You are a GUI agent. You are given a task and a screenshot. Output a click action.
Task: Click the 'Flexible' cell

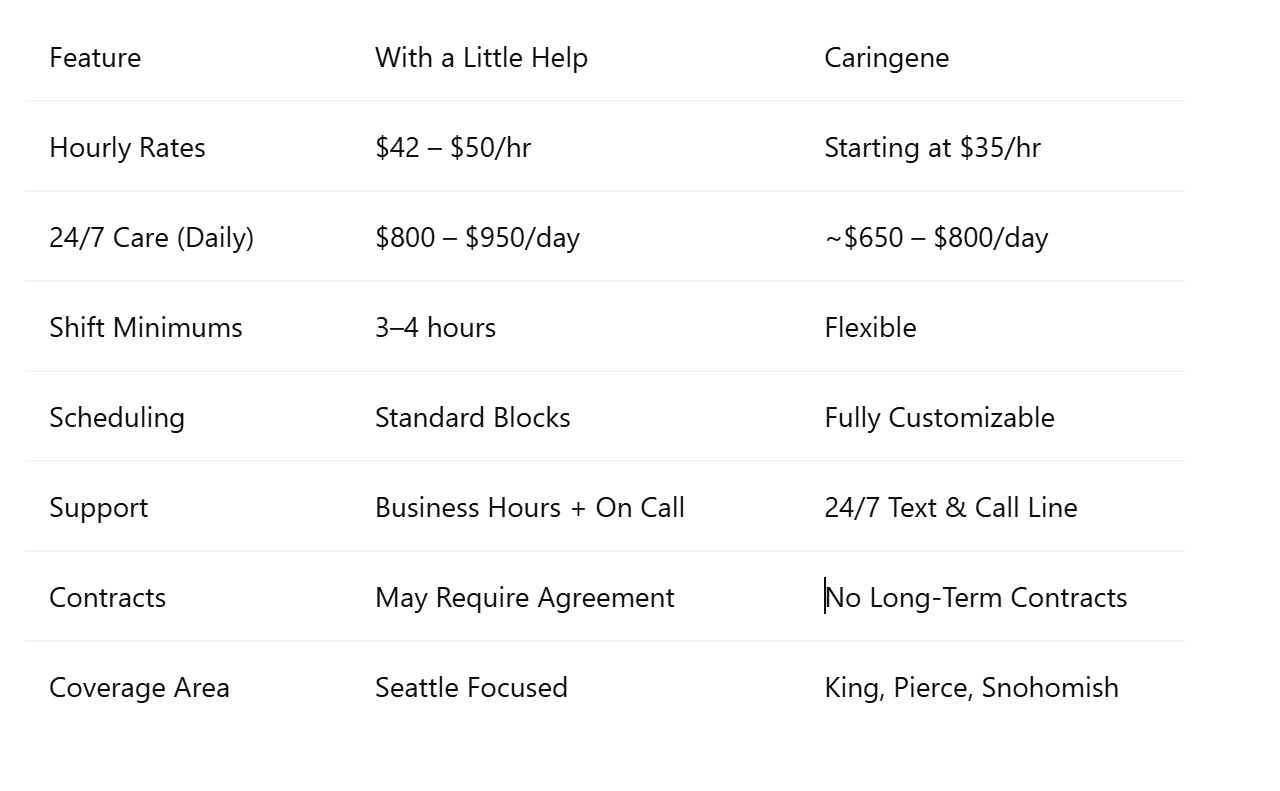coord(870,328)
